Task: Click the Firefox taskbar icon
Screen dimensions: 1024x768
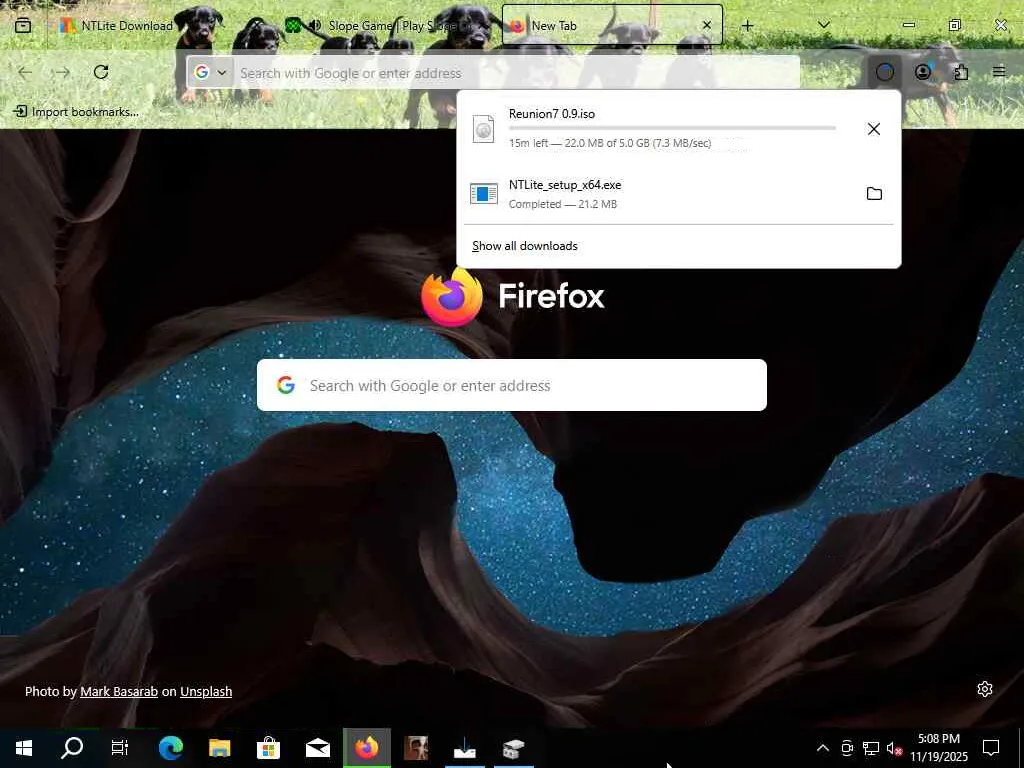Action: click(367, 748)
